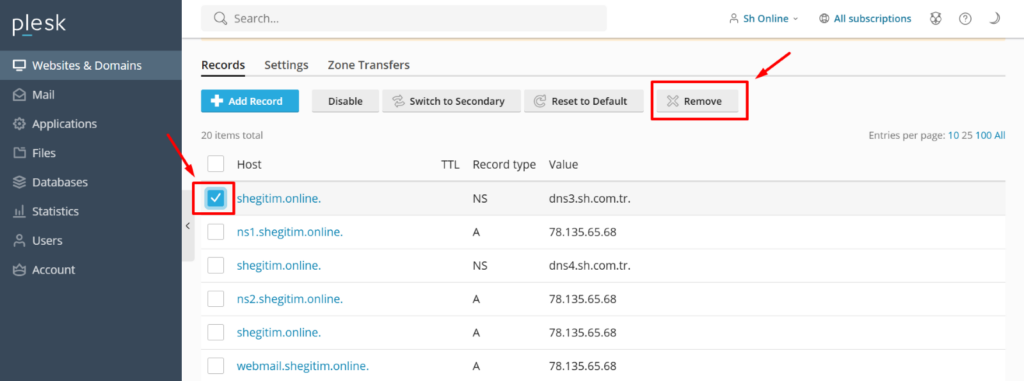Click the Plesk logo
1024x381 pixels.
(39, 25)
